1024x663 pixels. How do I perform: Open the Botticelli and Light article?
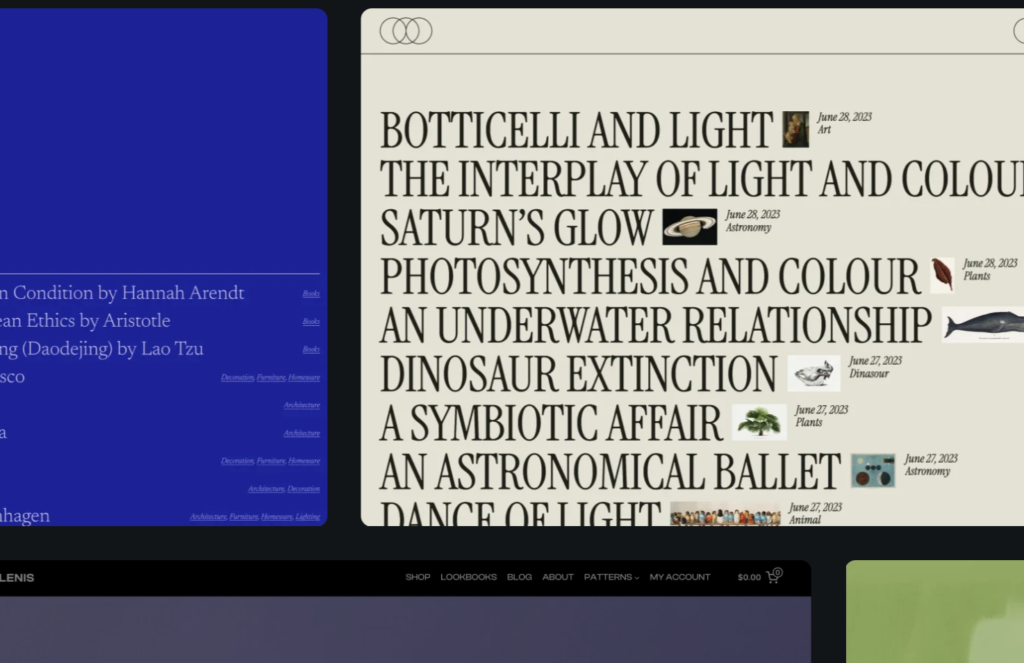point(577,131)
